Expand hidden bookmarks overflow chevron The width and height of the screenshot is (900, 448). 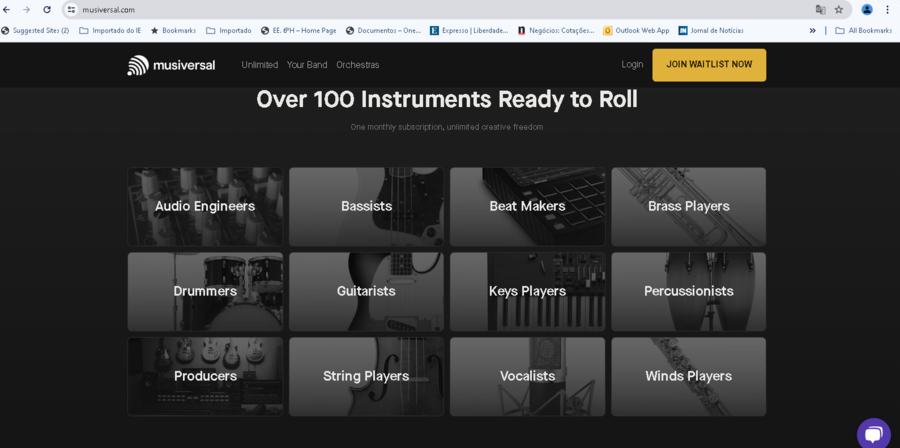812,31
